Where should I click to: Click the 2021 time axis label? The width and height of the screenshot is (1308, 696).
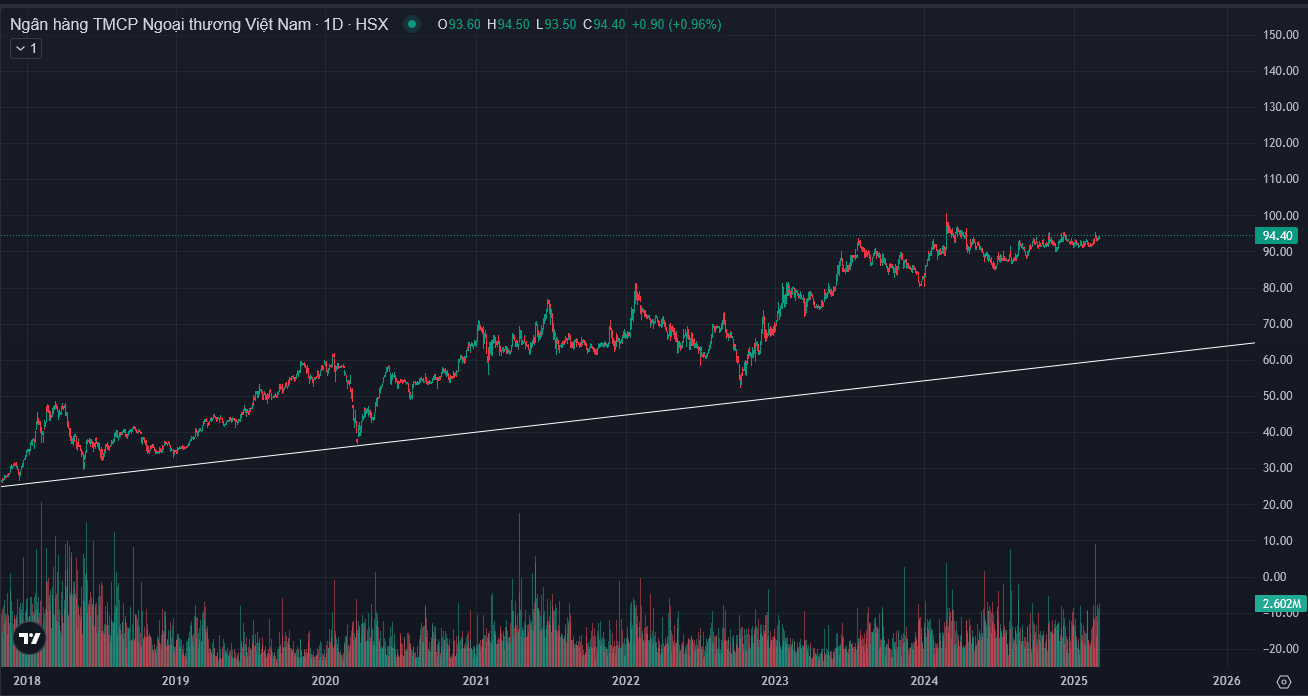(476, 681)
